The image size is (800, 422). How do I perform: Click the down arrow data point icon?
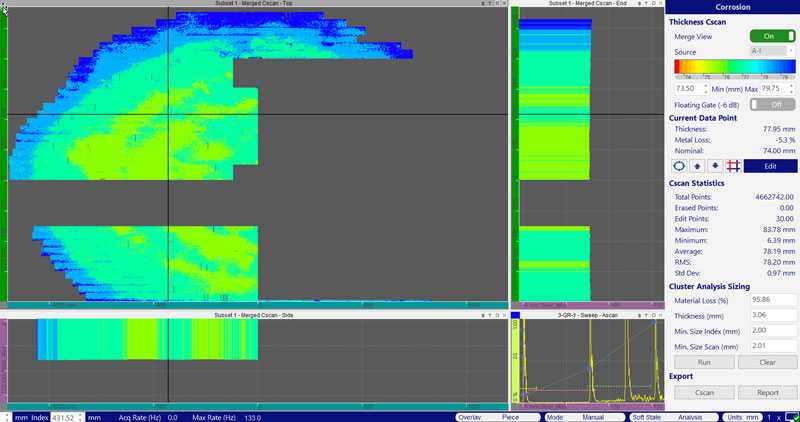click(714, 166)
